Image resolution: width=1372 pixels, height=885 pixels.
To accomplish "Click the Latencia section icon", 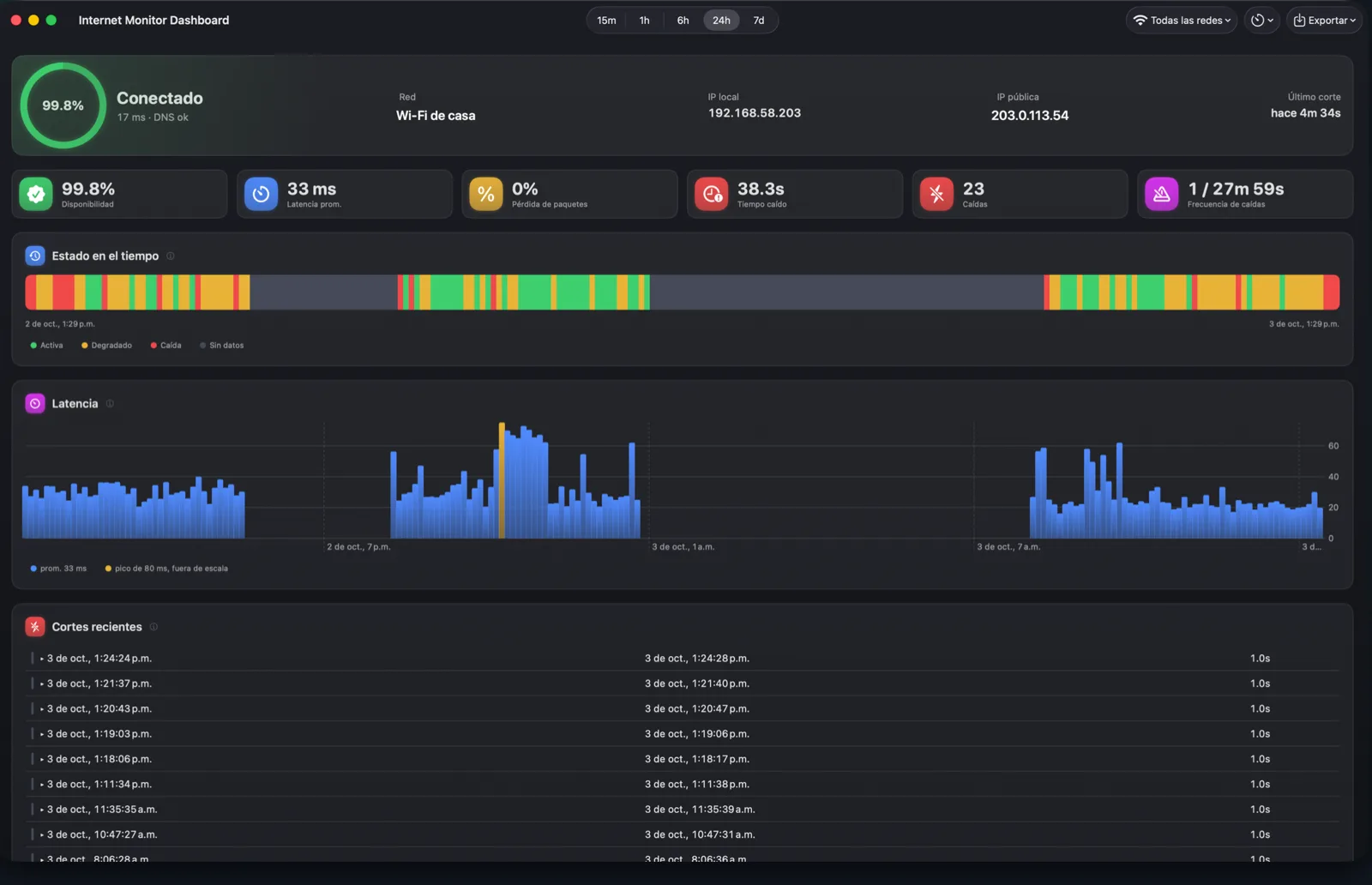I will pyautogui.click(x=35, y=403).
